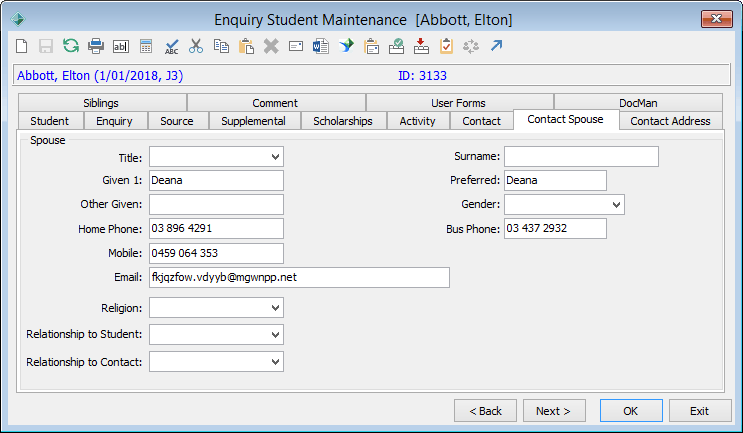Click the Home Phone field

(217, 228)
